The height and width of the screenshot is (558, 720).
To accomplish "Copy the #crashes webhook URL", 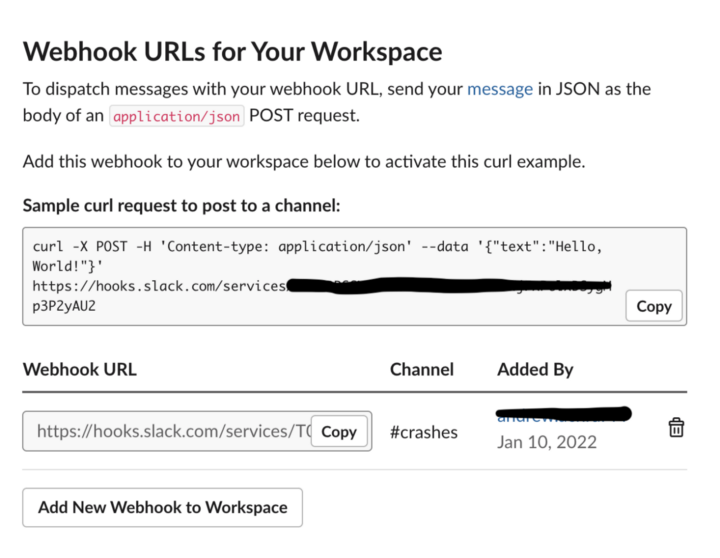I will (x=339, y=431).
